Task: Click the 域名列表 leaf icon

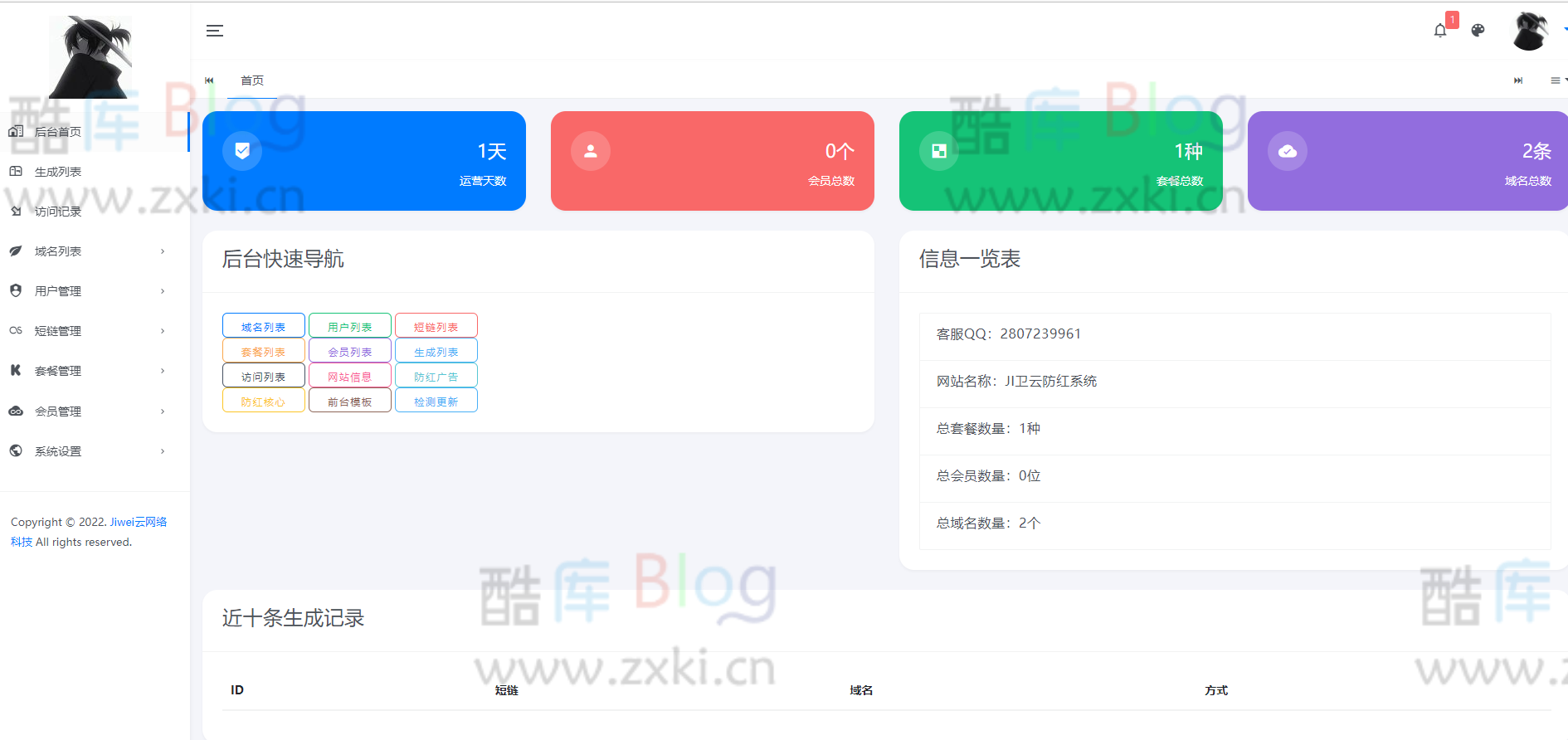Action: [x=16, y=251]
